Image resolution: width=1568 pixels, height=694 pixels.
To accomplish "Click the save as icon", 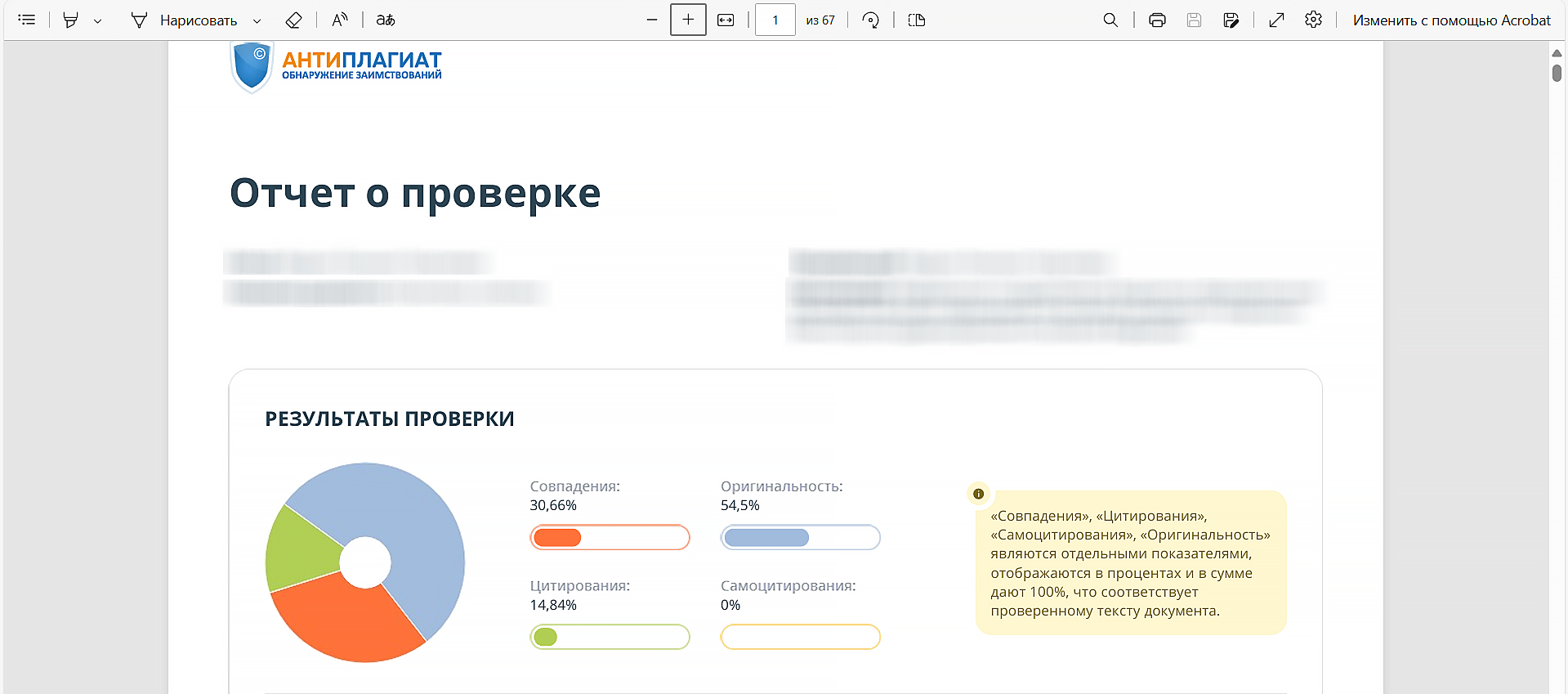I will (x=1231, y=20).
